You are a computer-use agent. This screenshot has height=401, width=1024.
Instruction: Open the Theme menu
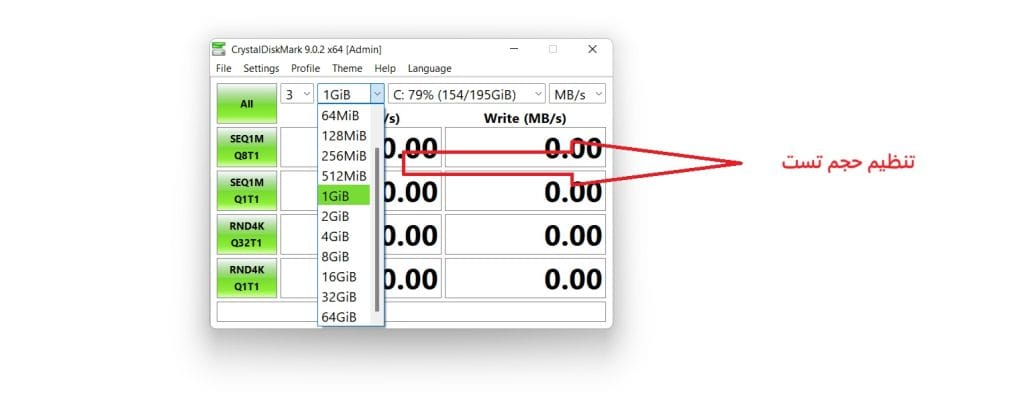point(347,69)
